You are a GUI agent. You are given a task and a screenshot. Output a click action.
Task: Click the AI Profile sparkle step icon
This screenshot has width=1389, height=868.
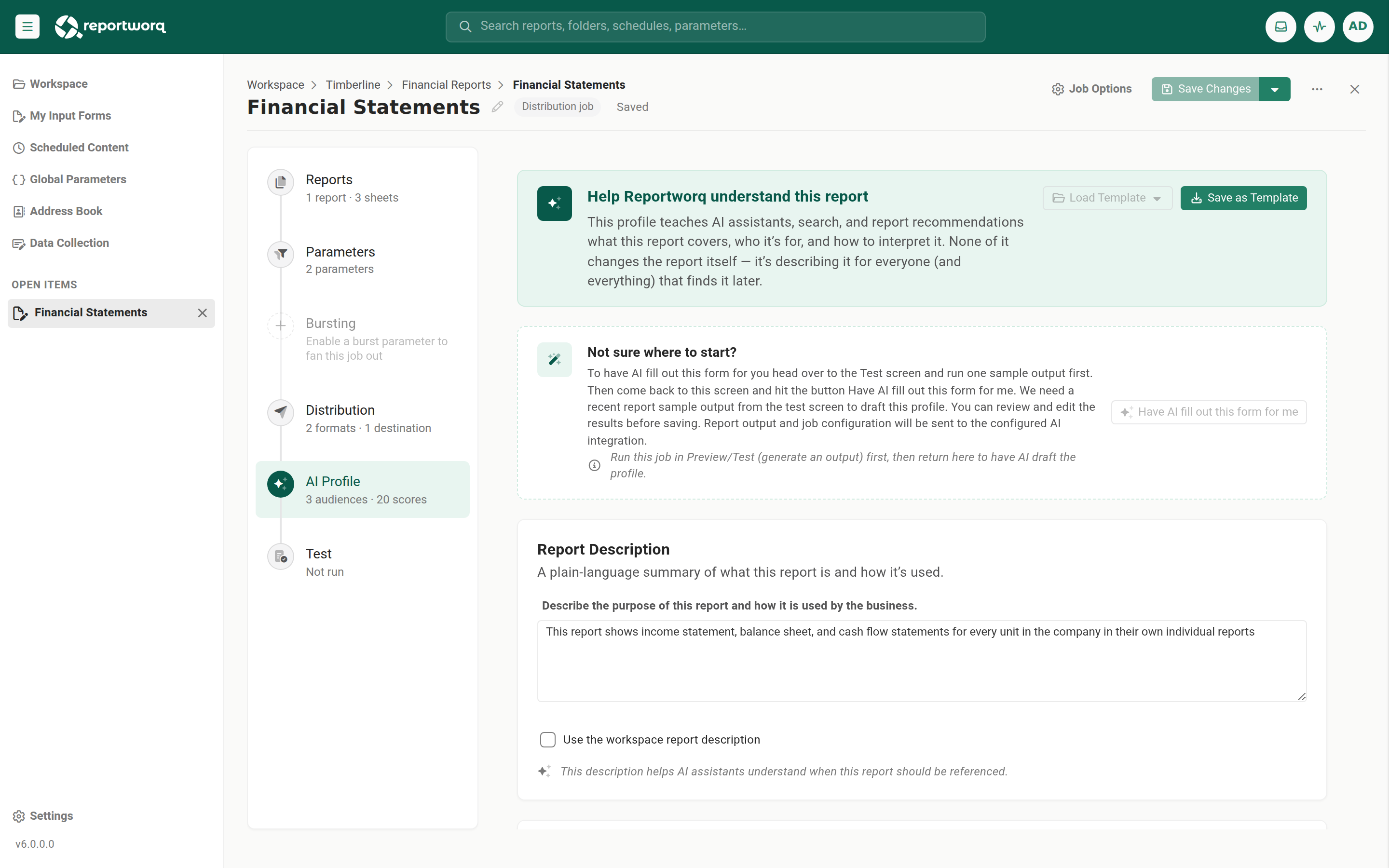[281, 484]
